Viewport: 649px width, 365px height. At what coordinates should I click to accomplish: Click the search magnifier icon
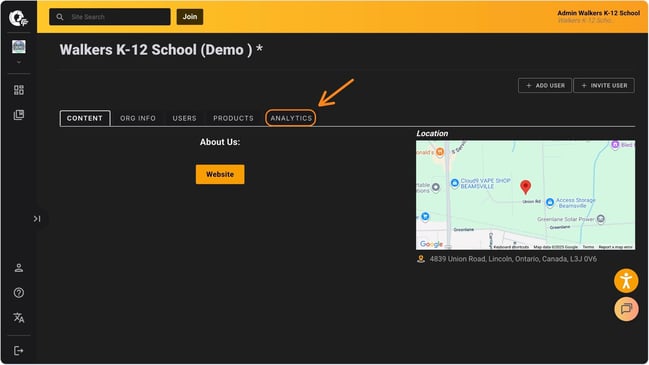[x=60, y=17]
